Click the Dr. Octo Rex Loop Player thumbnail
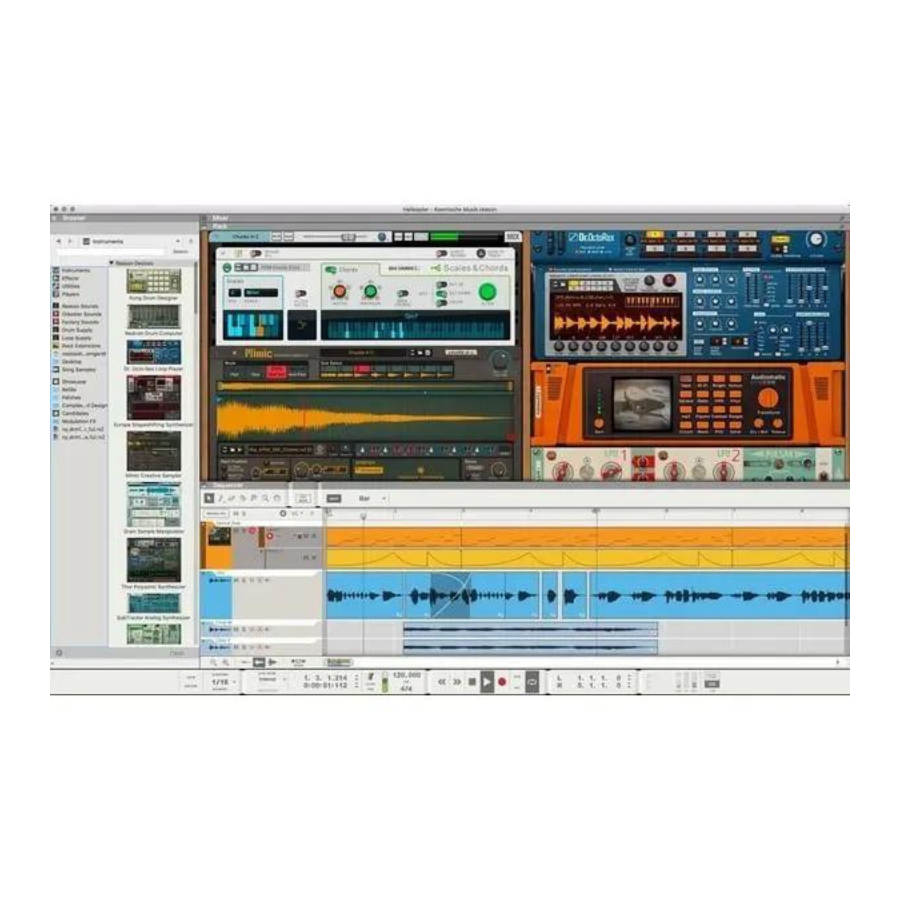The image size is (900, 900). coord(154,352)
